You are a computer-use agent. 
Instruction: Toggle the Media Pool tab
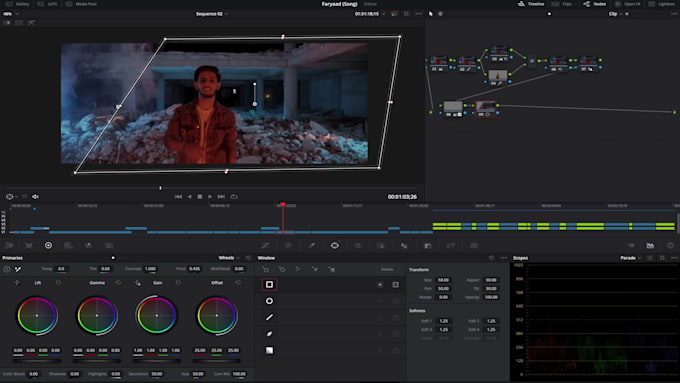[x=81, y=4]
